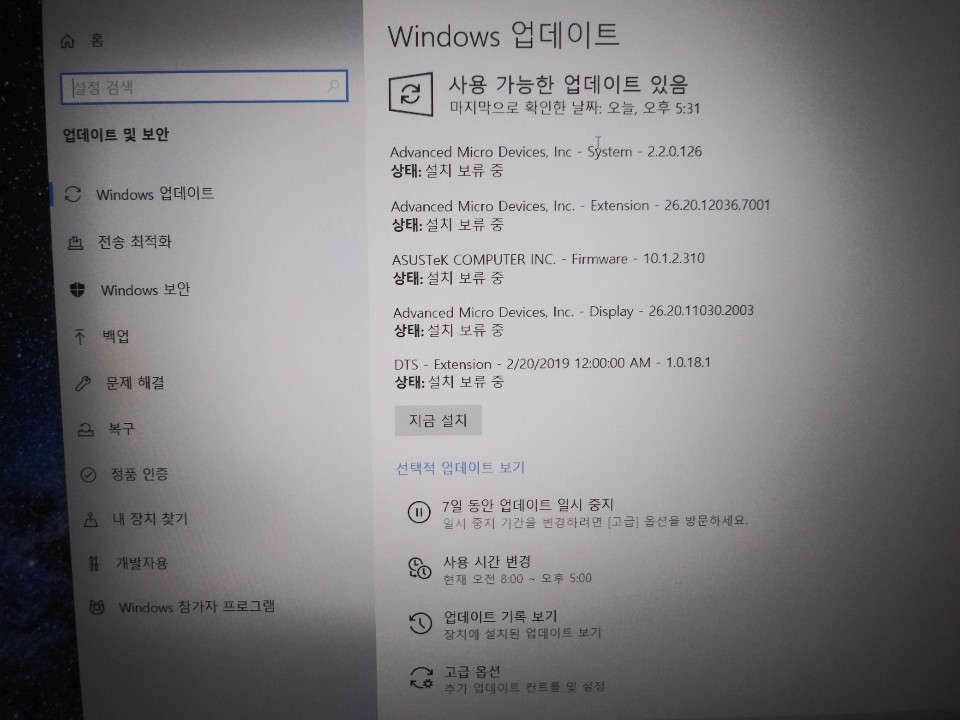Click 업데이트 및 보안 section header
Viewport: 960px width, 720px height.
(x=116, y=135)
